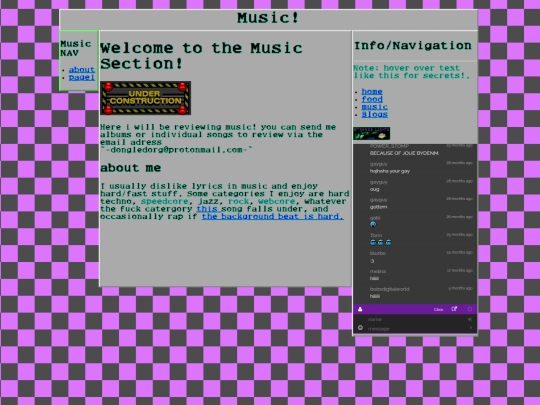Open 'the background beat is hard.' link
This screenshot has height=405, width=540.
272,216
